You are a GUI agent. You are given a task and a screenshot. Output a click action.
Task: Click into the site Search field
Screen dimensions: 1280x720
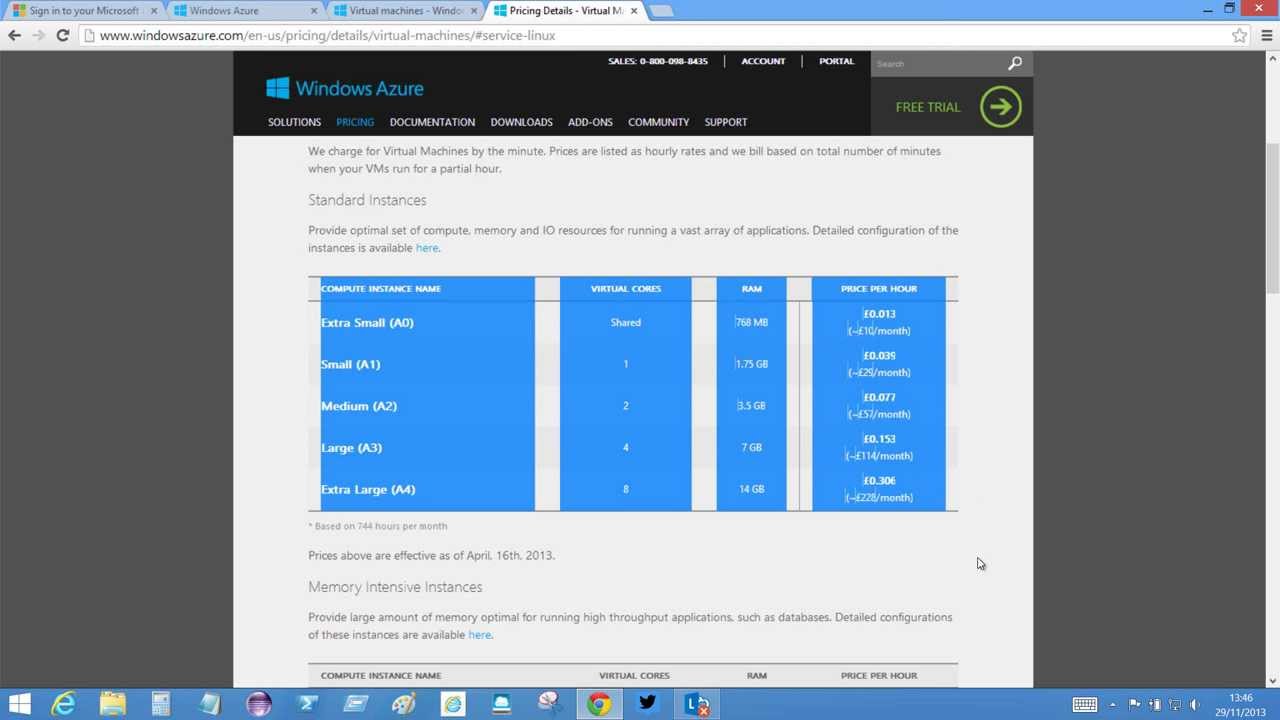click(x=938, y=63)
